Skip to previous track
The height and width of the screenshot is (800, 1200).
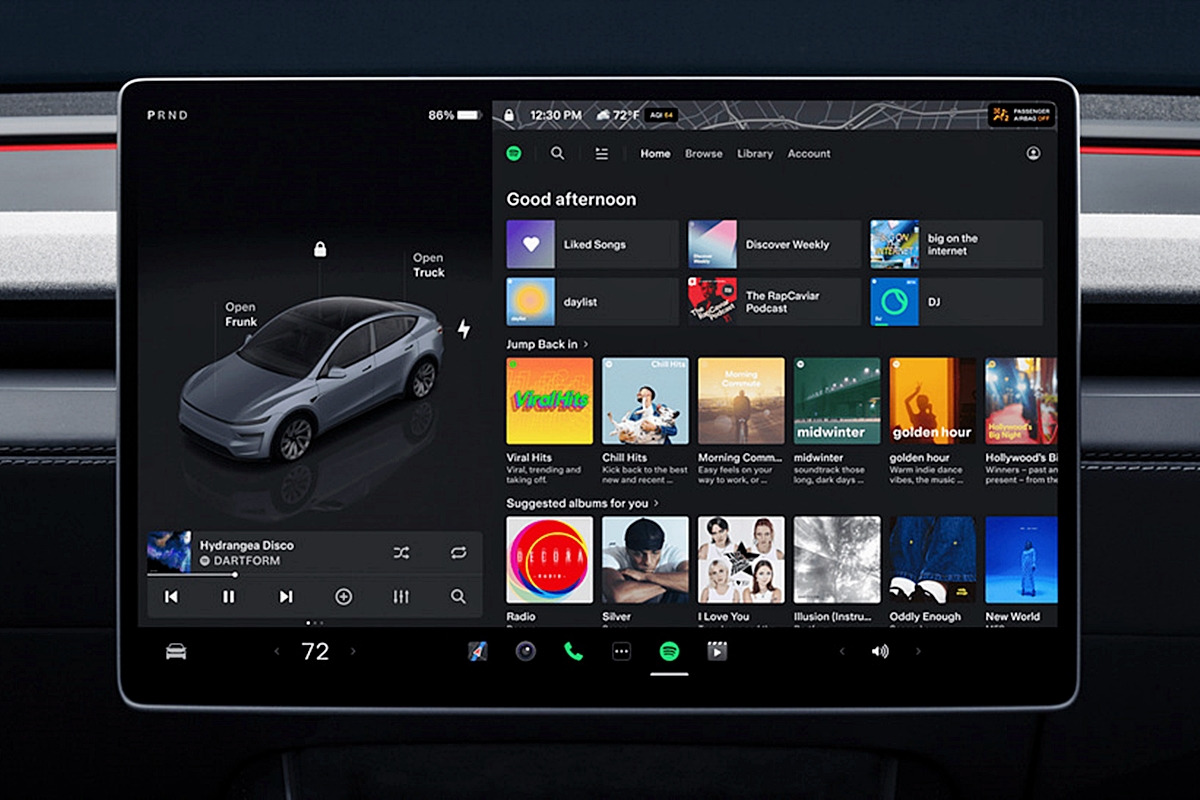tap(171, 597)
